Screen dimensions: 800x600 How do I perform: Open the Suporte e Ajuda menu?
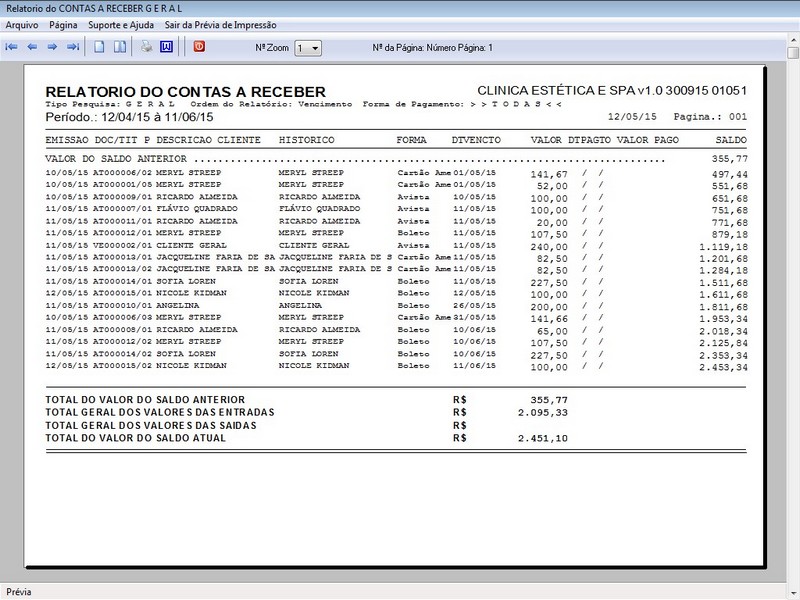(x=122, y=24)
